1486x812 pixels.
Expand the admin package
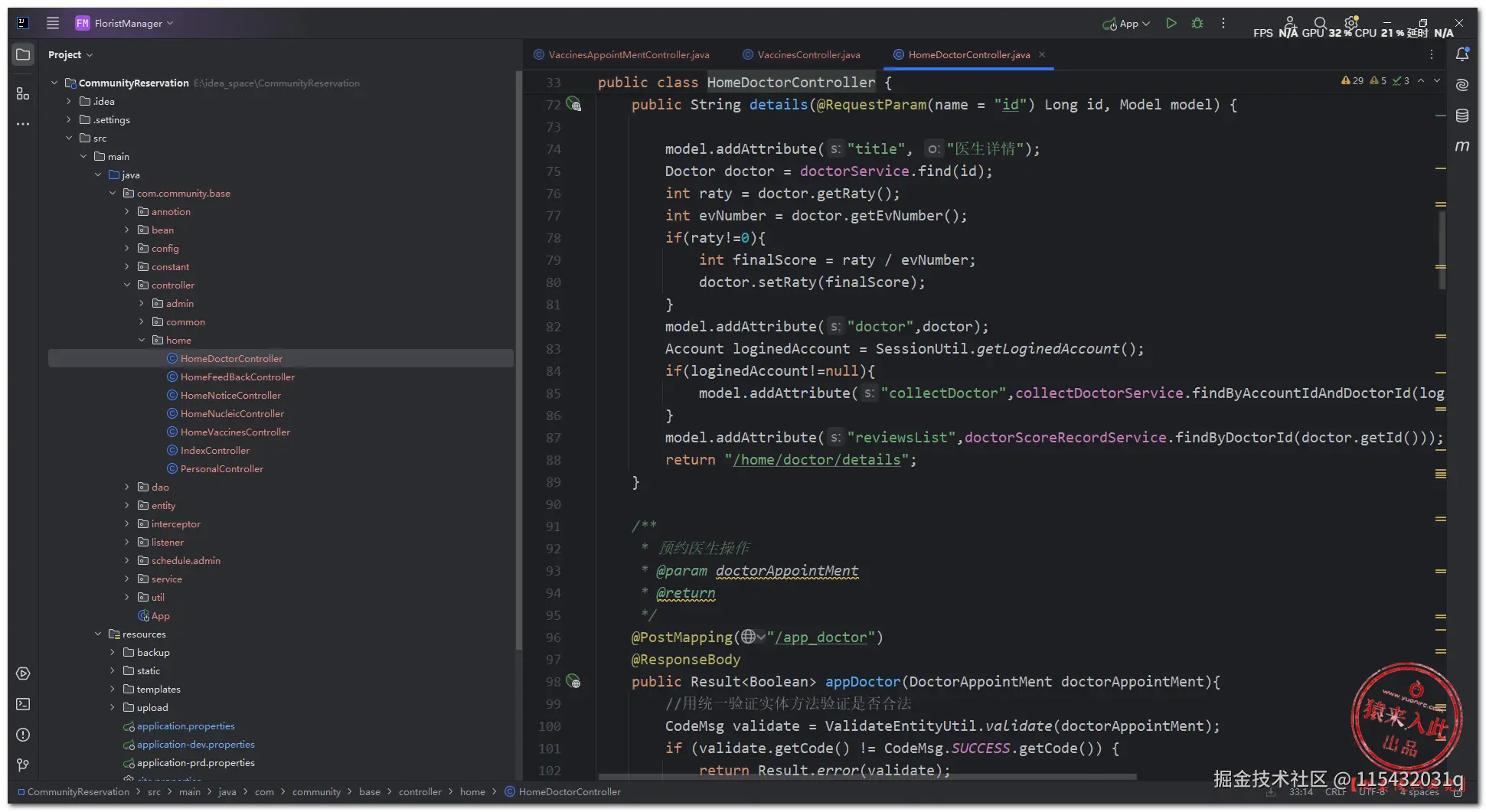click(x=142, y=303)
